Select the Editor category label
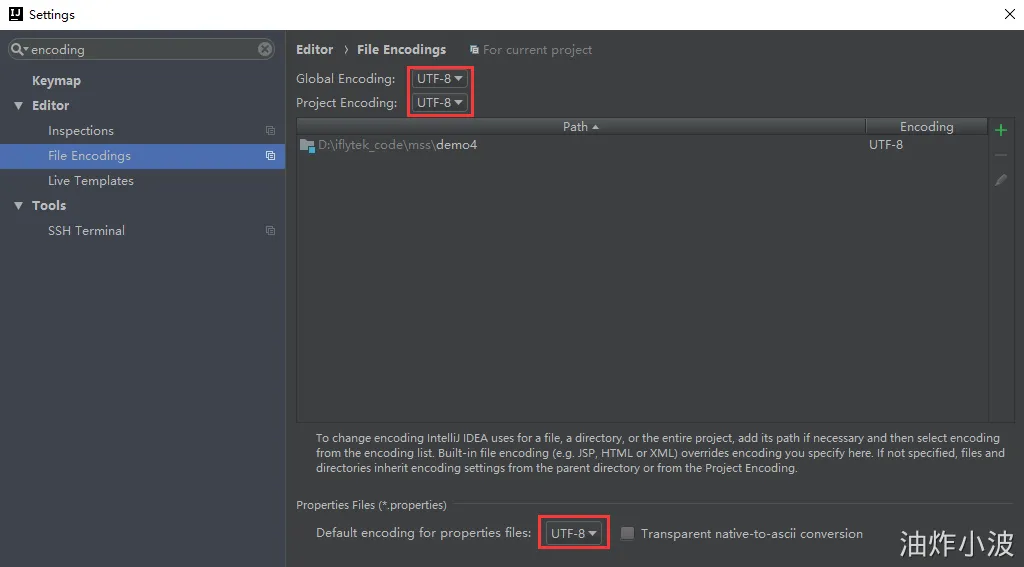The width and height of the screenshot is (1024, 567). 50,105
